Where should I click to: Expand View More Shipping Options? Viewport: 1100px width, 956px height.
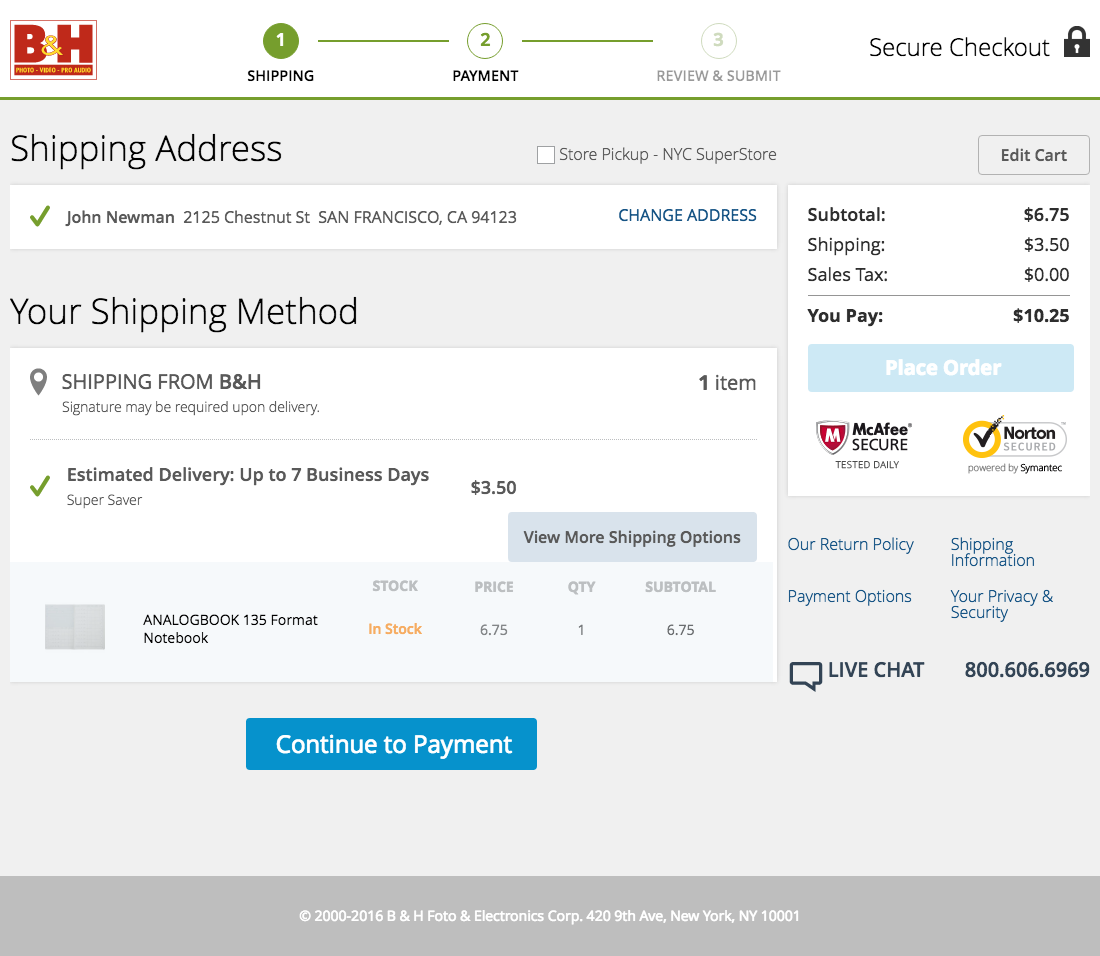point(632,537)
